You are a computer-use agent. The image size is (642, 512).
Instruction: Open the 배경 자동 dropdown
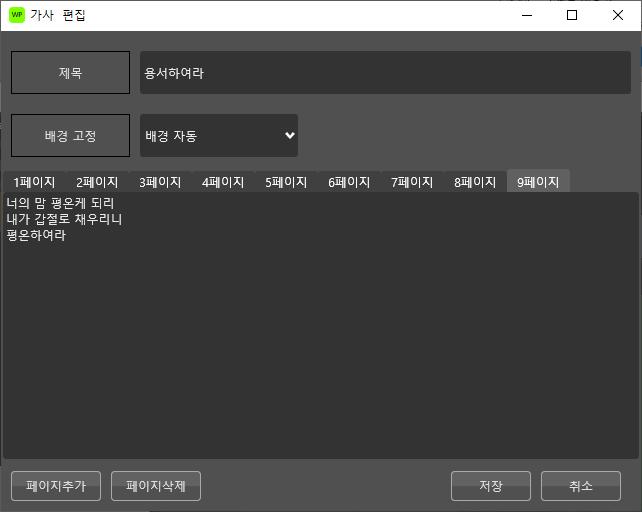(x=219, y=136)
